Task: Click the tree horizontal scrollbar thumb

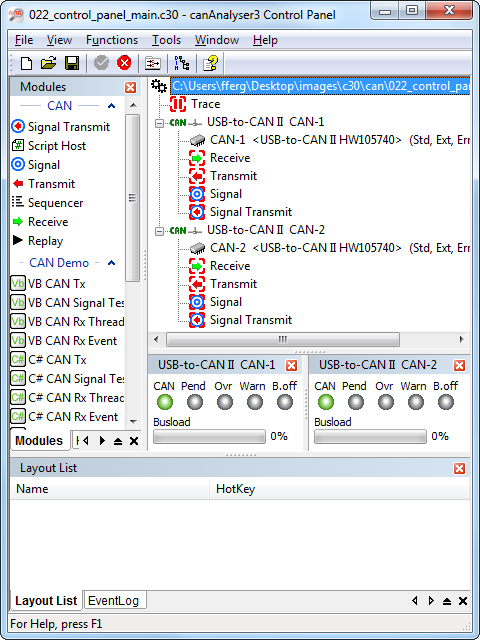Action: (283, 339)
